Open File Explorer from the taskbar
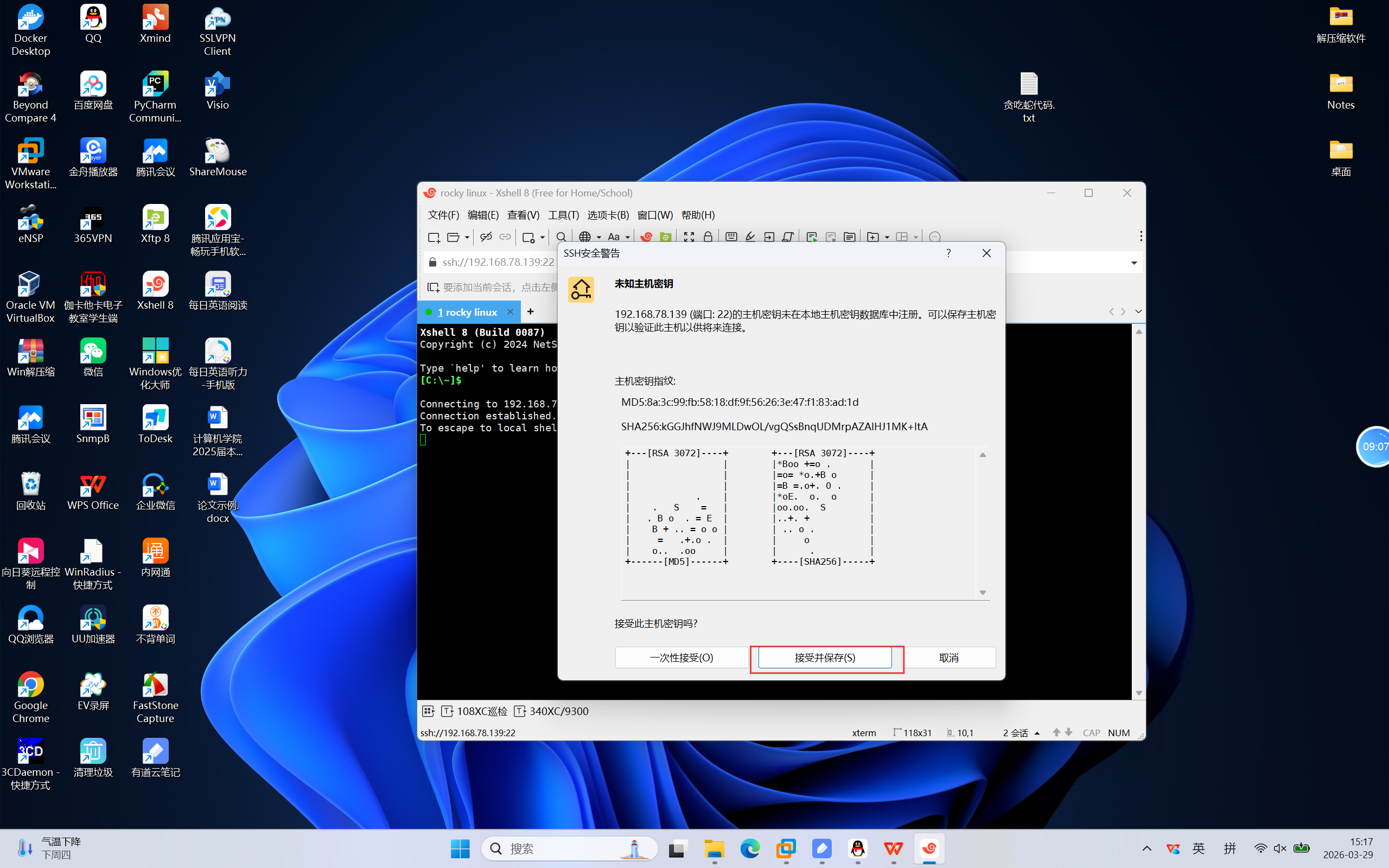This screenshot has height=868, width=1389. (713, 848)
